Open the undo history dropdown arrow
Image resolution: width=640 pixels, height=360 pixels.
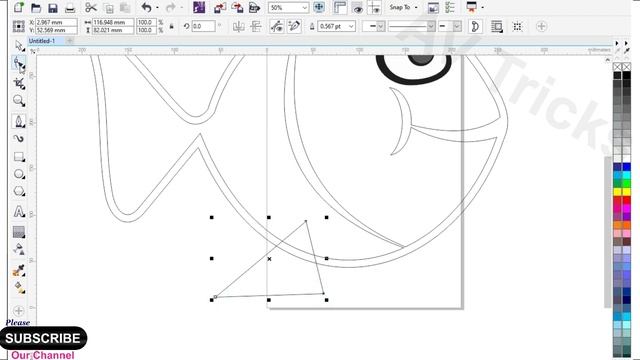157,7
